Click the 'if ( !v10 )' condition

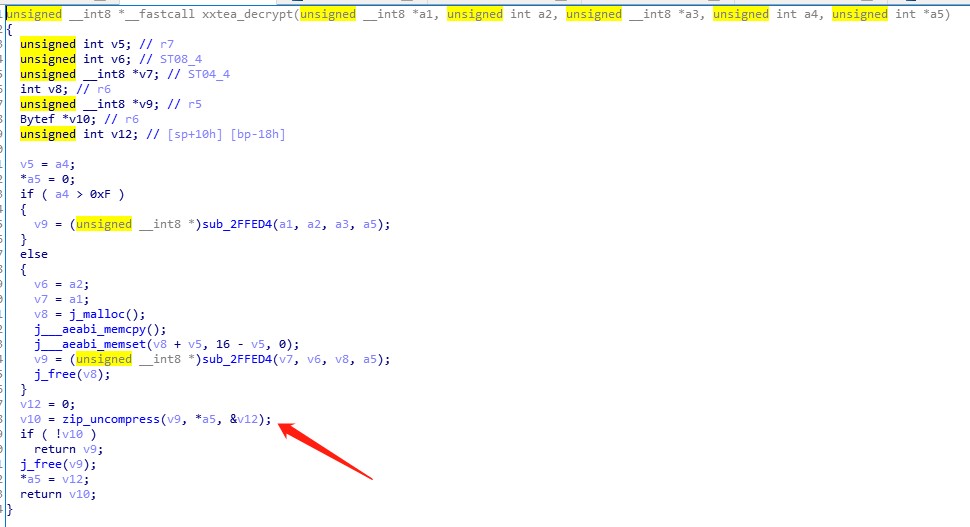58,434
